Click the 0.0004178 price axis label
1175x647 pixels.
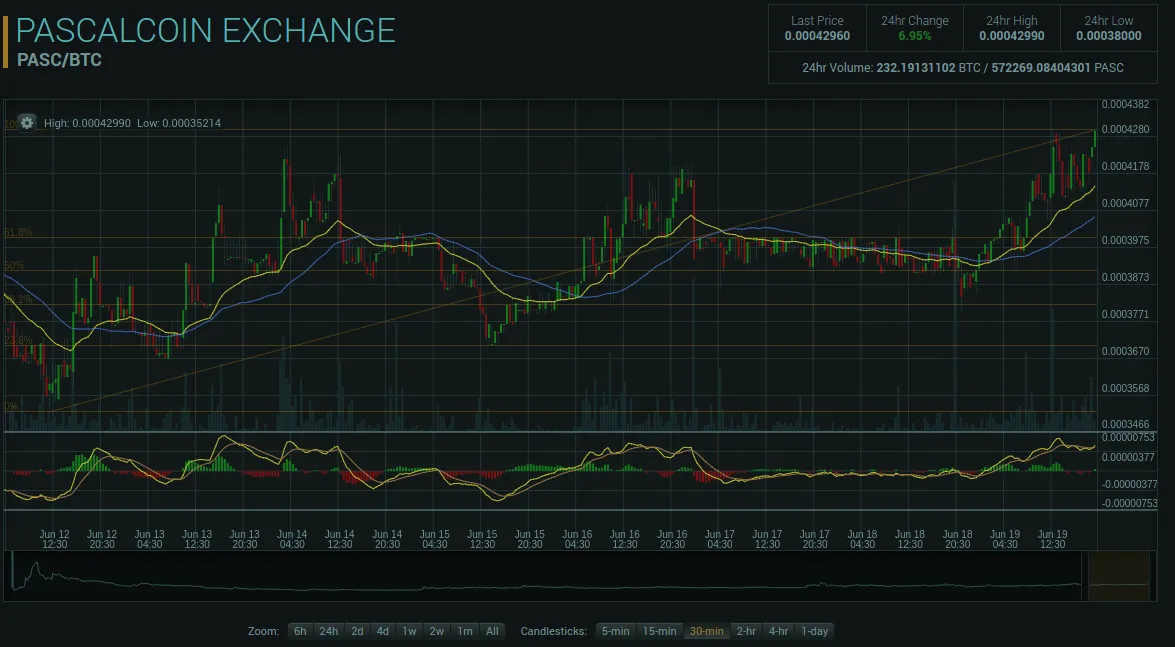click(x=1125, y=166)
